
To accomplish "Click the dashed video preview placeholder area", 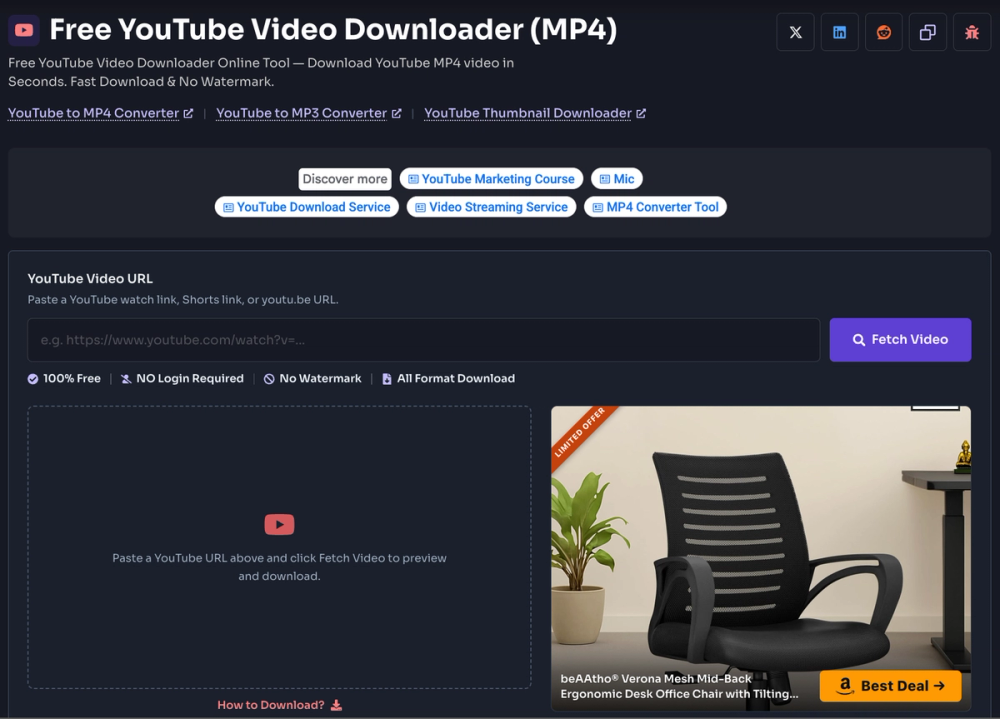I will (279, 547).
